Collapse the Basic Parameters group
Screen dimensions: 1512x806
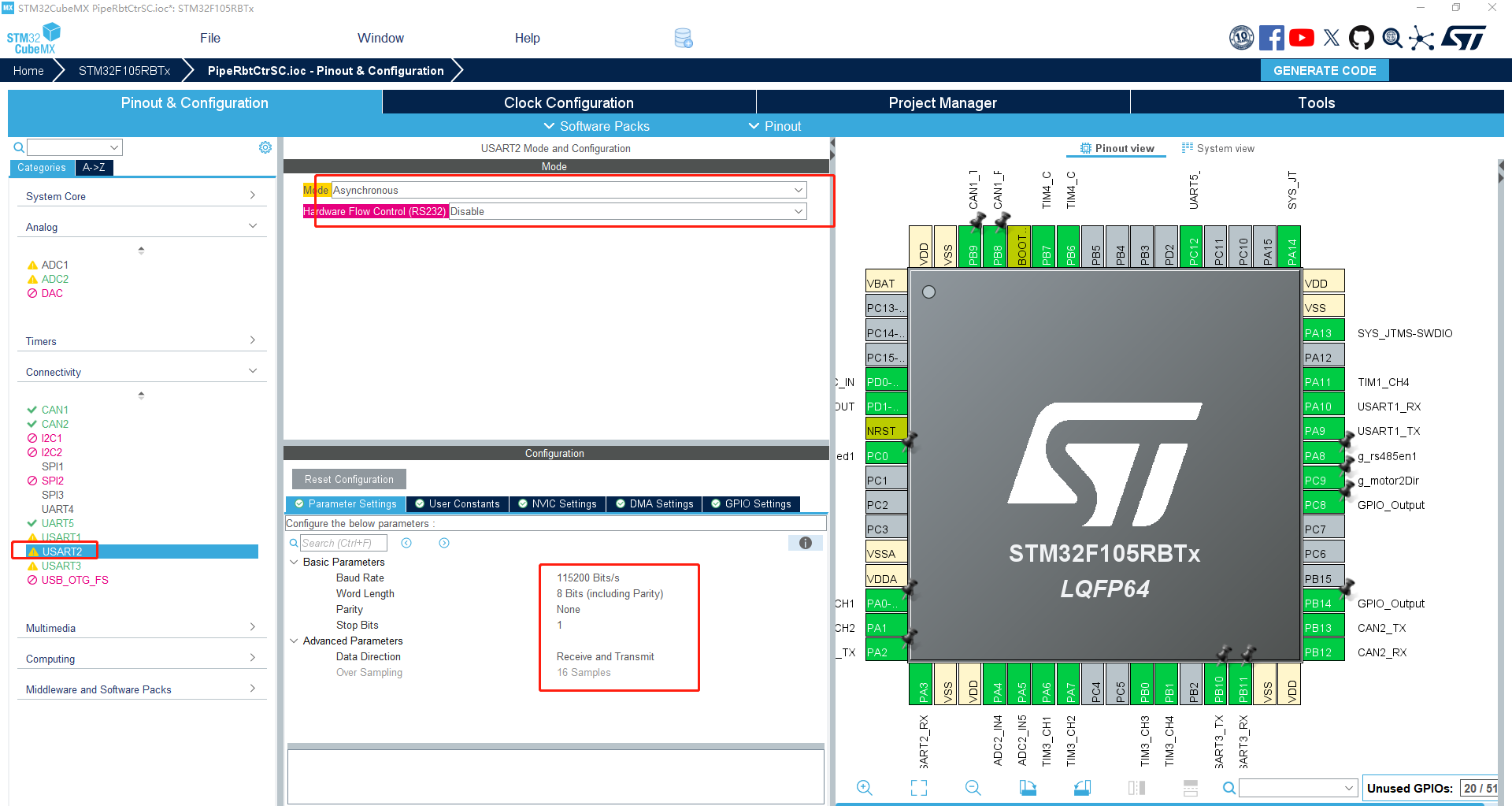294,562
